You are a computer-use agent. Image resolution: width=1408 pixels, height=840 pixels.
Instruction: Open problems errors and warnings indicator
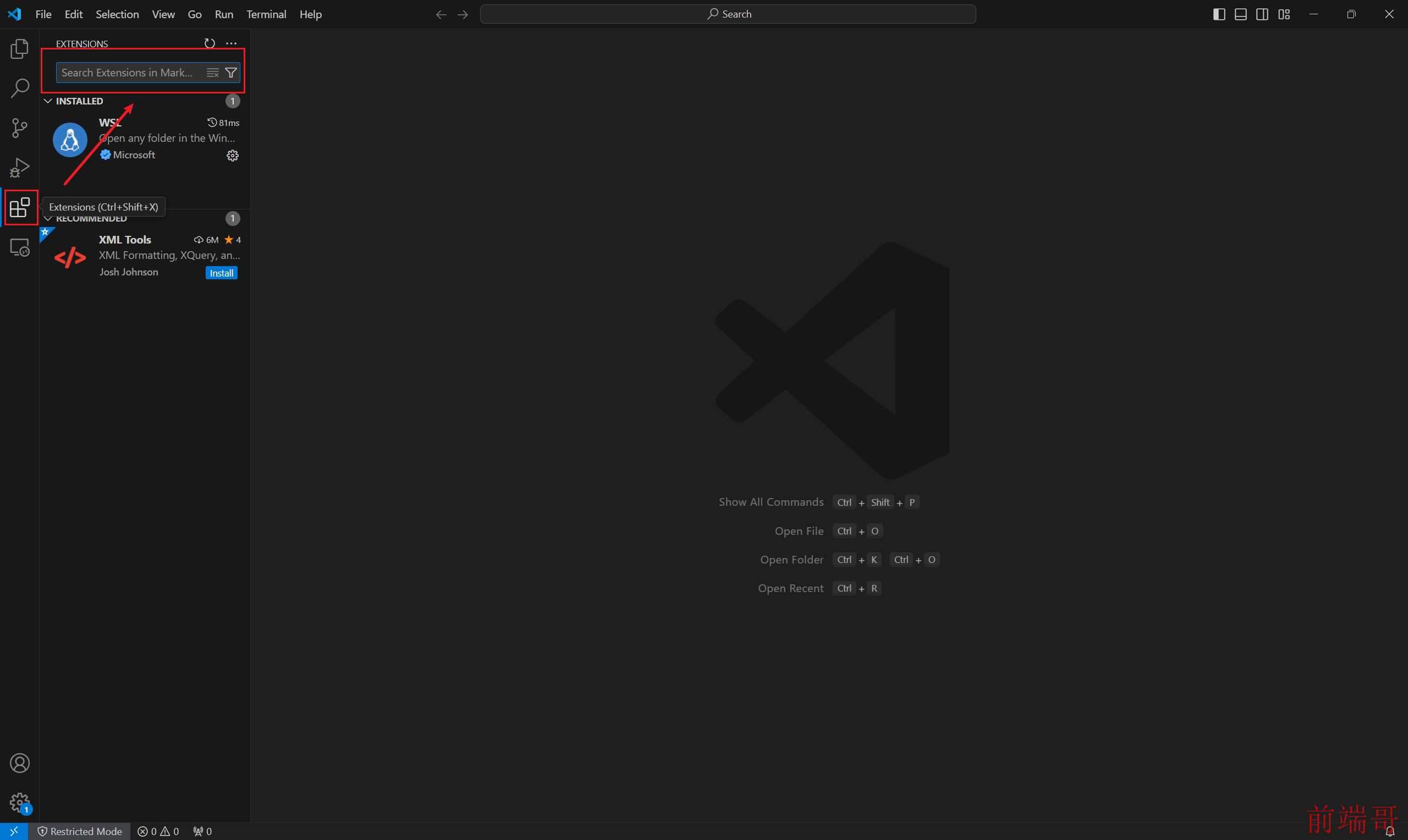[x=158, y=831]
